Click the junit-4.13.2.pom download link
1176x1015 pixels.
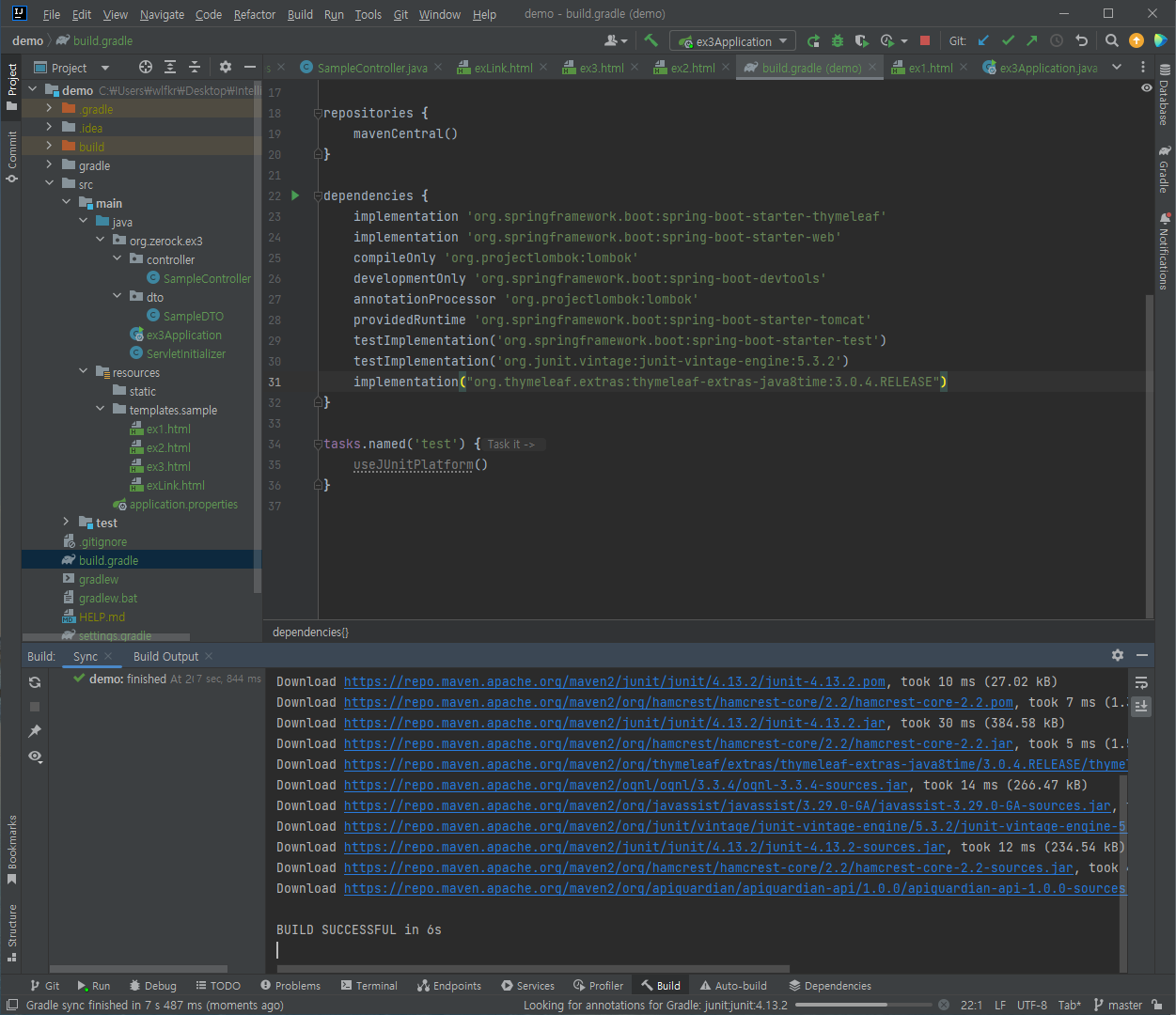pyautogui.click(x=614, y=681)
